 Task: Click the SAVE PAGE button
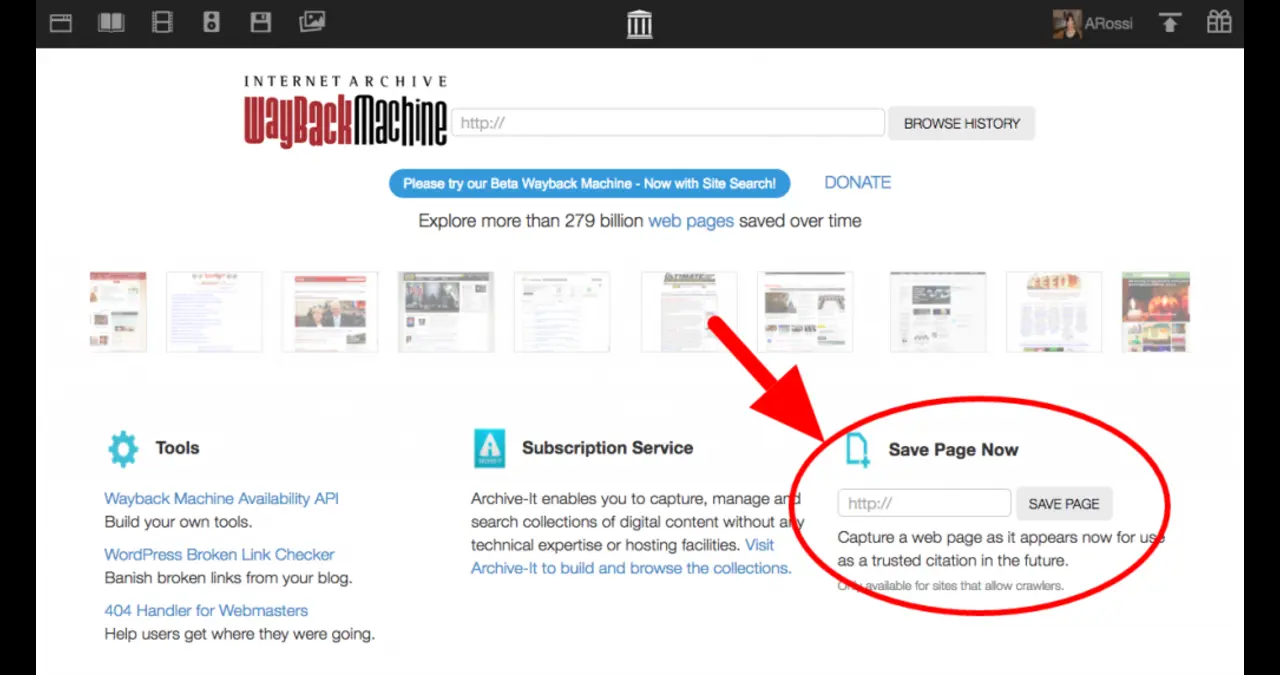pyautogui.click(x=1064, y=504)
